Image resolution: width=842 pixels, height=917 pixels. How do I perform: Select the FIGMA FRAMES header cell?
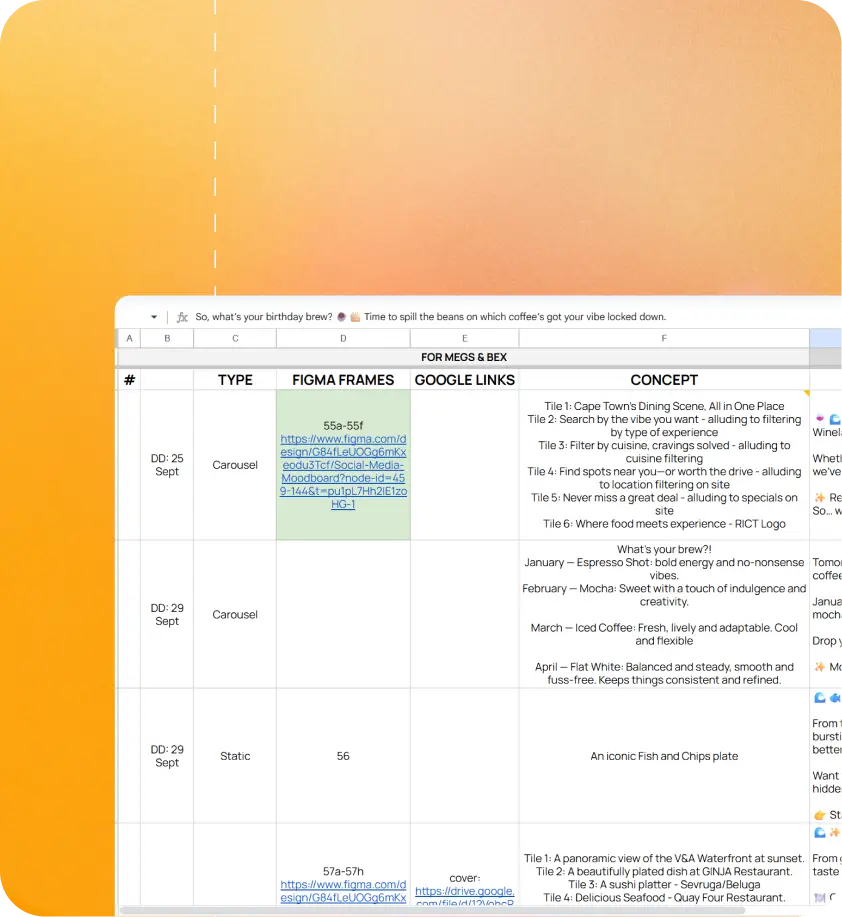pyautogui.click(x=343, y=380)
